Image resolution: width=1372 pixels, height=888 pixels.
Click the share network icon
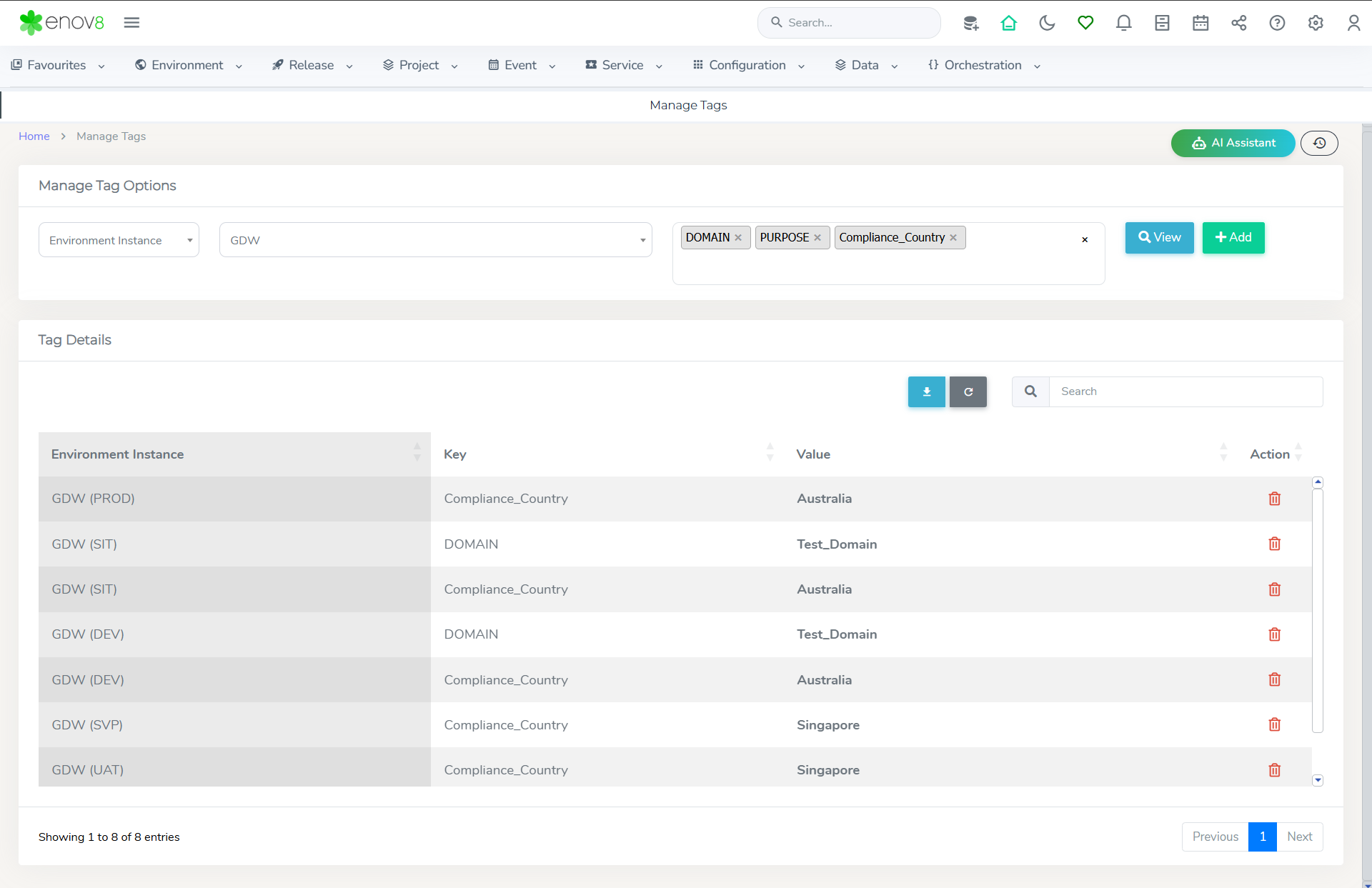(1238, 23)
